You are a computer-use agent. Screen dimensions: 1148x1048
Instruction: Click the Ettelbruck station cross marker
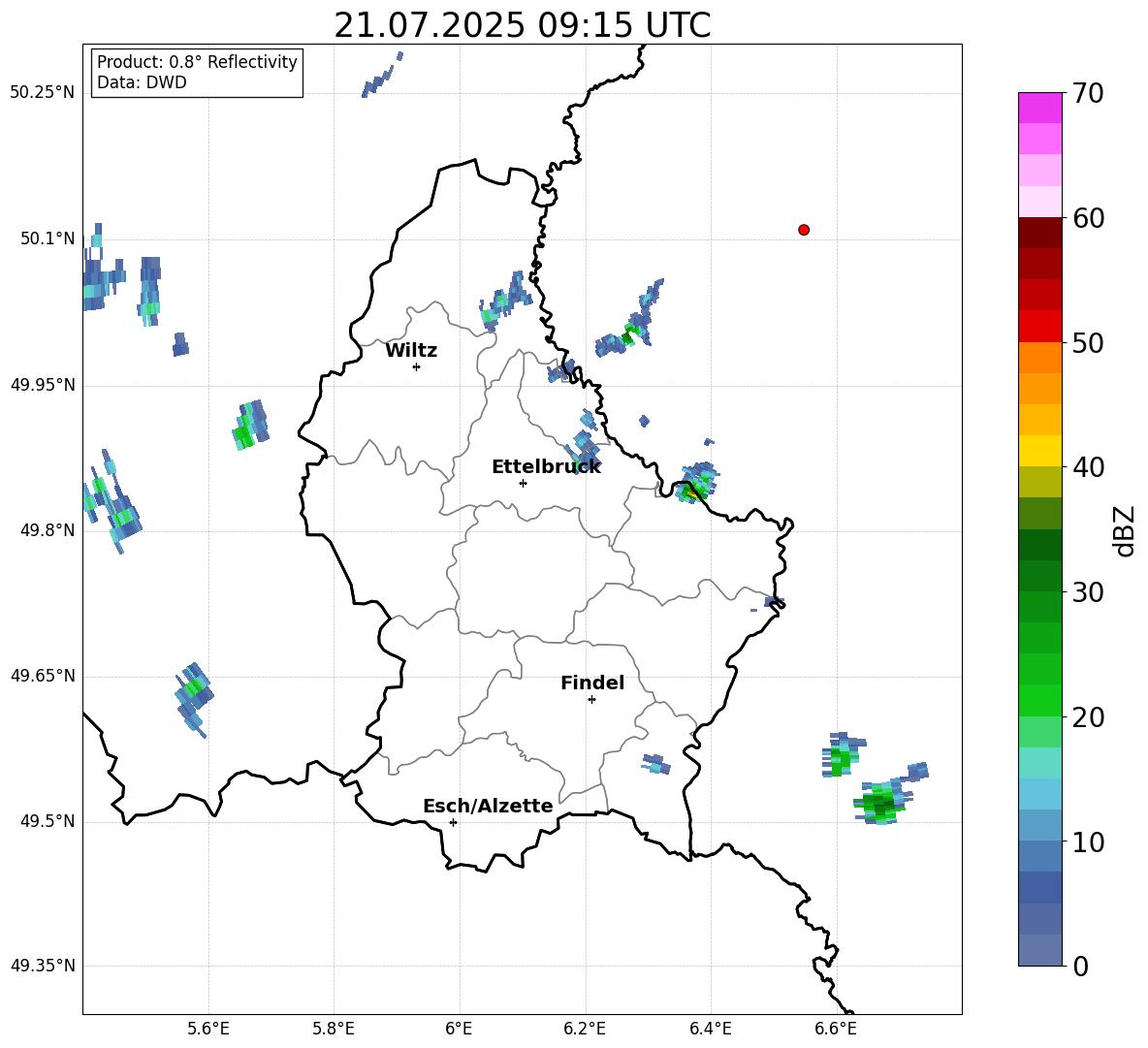click(x=523, y=483)
